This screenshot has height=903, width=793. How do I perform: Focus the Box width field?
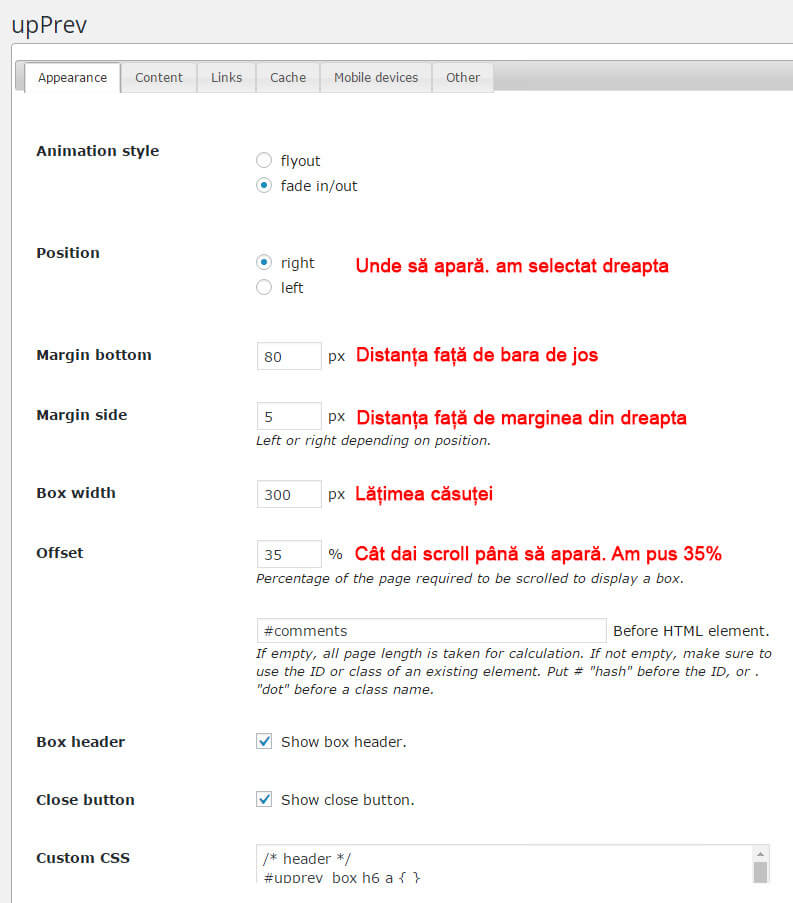(289, 494)
